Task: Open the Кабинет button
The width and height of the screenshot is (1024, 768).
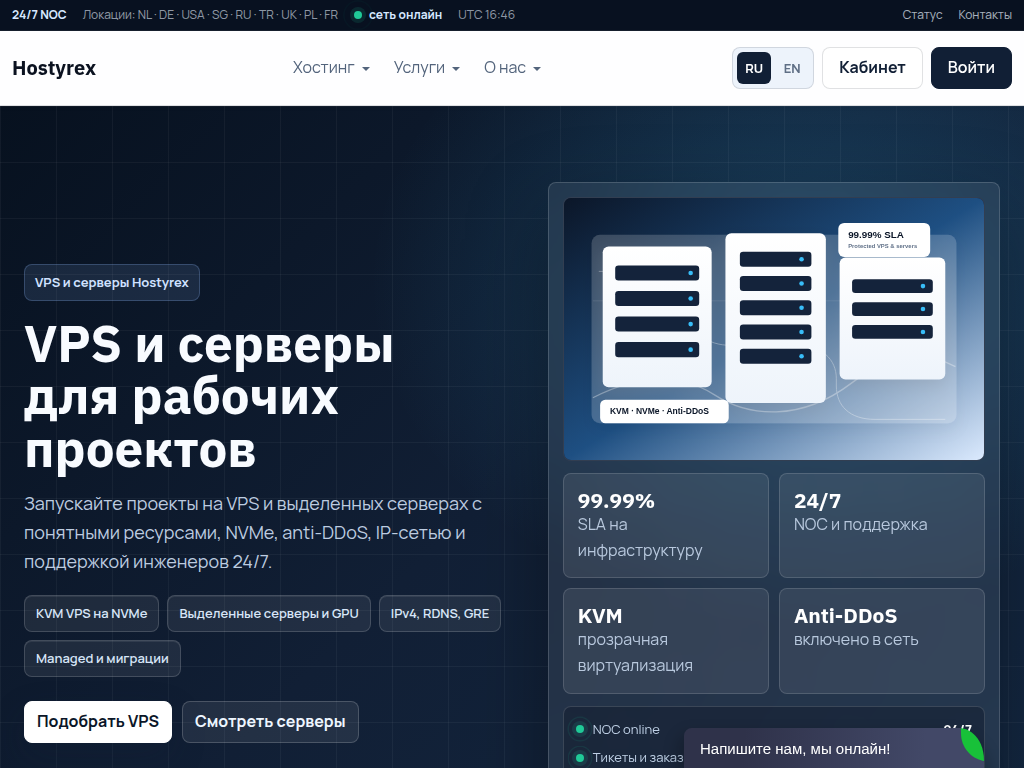Action: click(x=872, y=68)
